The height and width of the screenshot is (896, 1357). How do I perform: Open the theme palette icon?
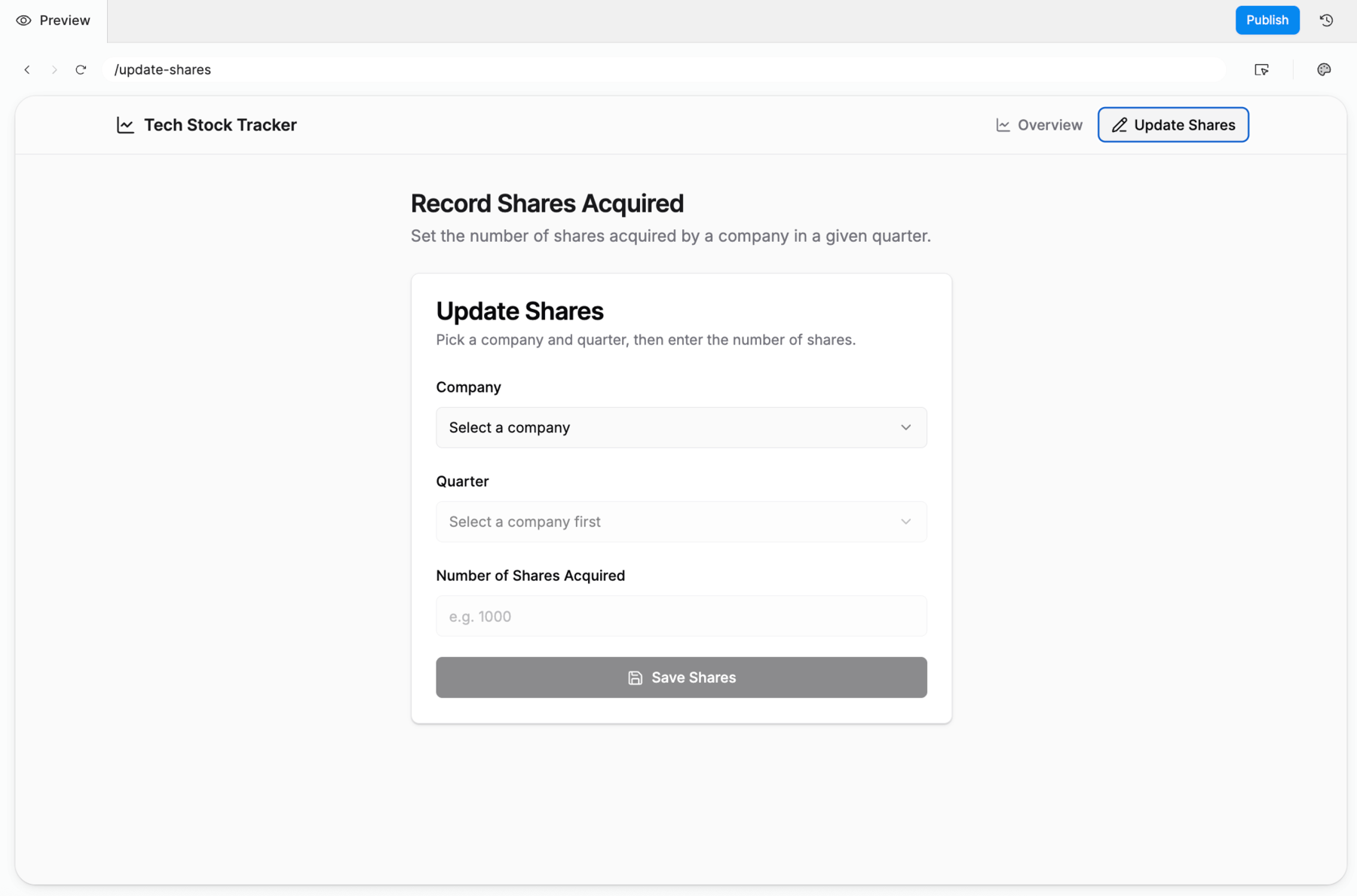1324,69
